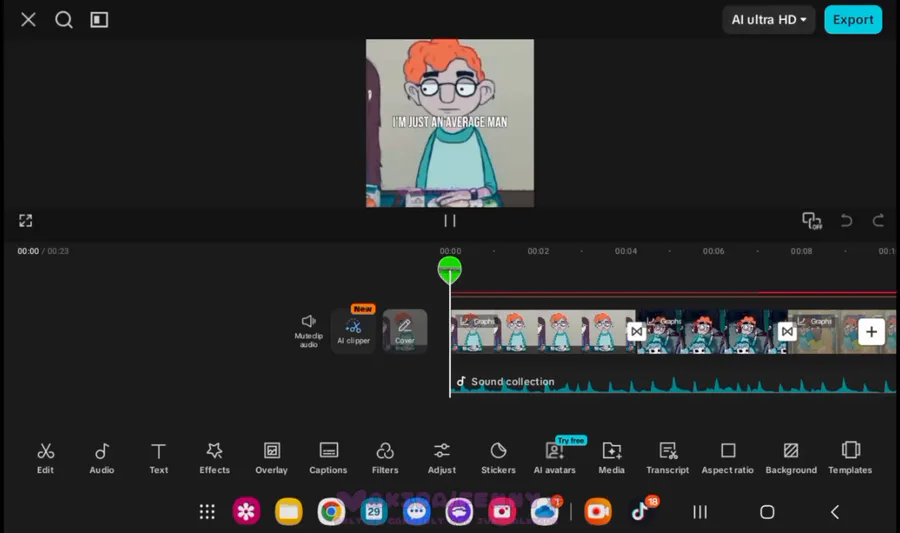Open the Effects tool

(215, 458)
